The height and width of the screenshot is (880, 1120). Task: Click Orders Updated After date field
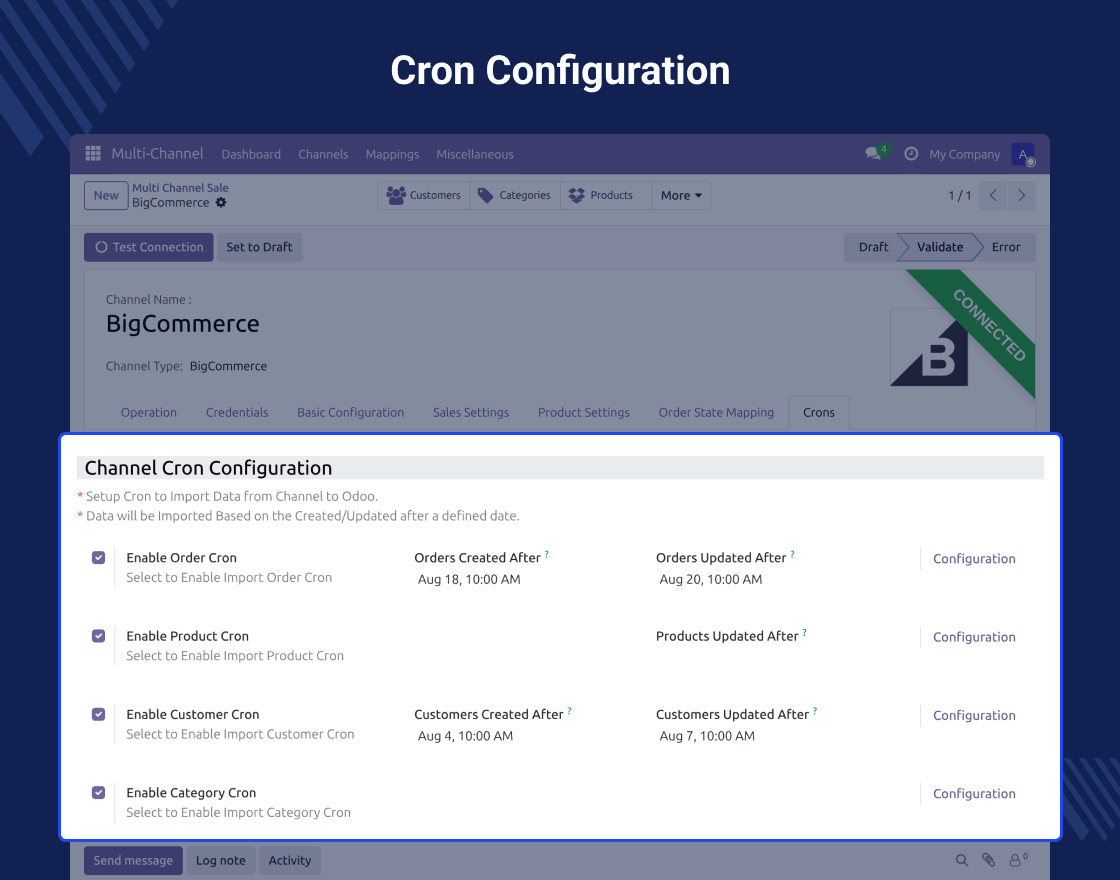[x=711, y=580]
